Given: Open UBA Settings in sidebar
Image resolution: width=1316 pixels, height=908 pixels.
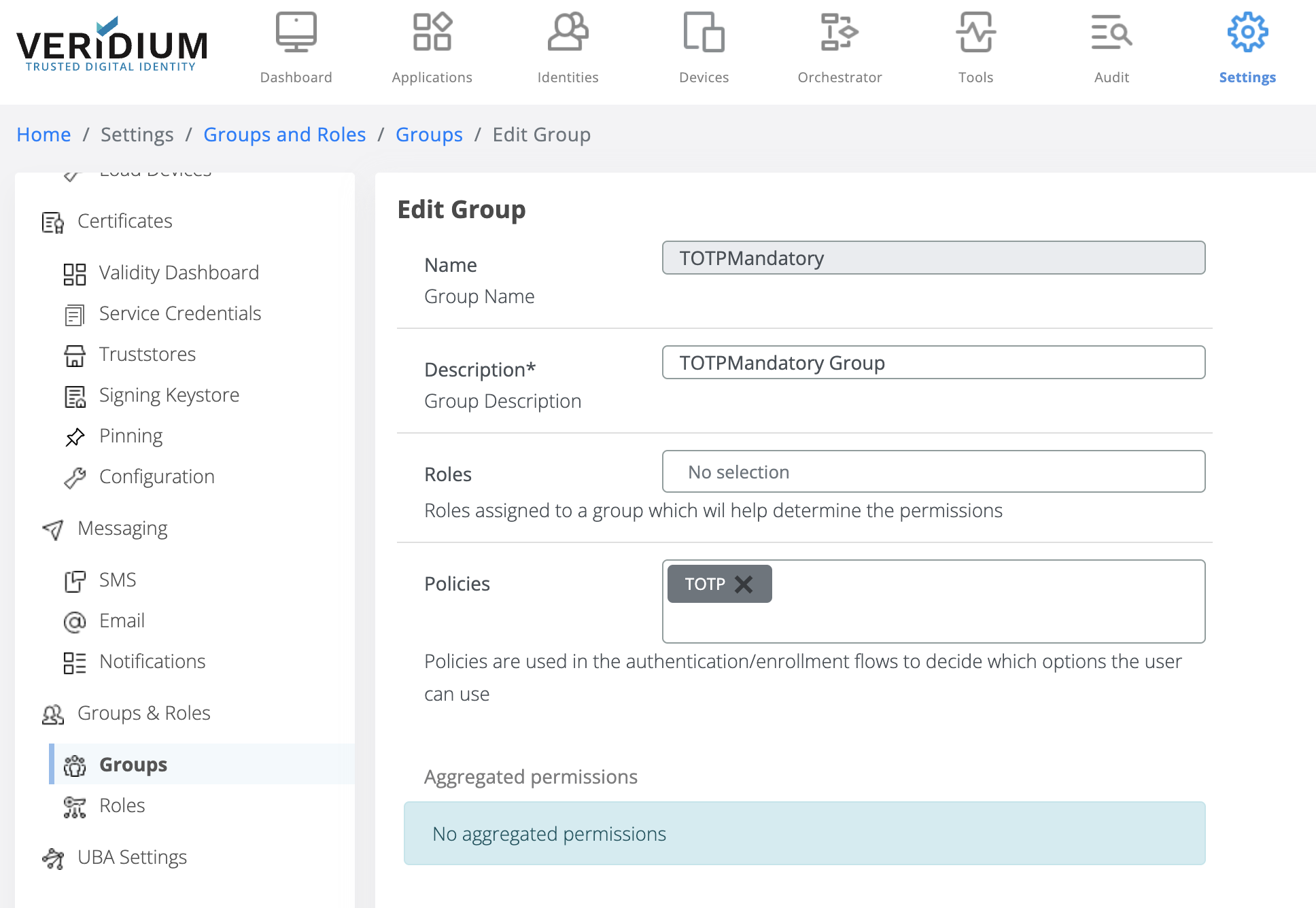Looking at the screenshot, I should tap(132, 858).
